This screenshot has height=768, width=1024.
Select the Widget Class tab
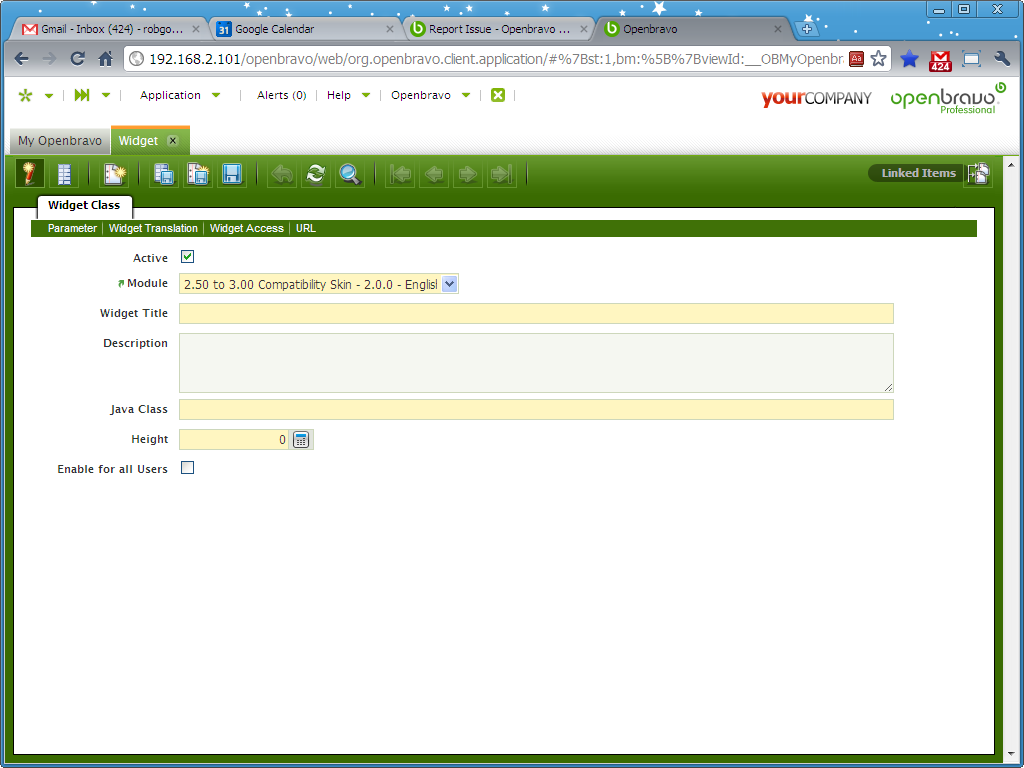pos(84,205)
